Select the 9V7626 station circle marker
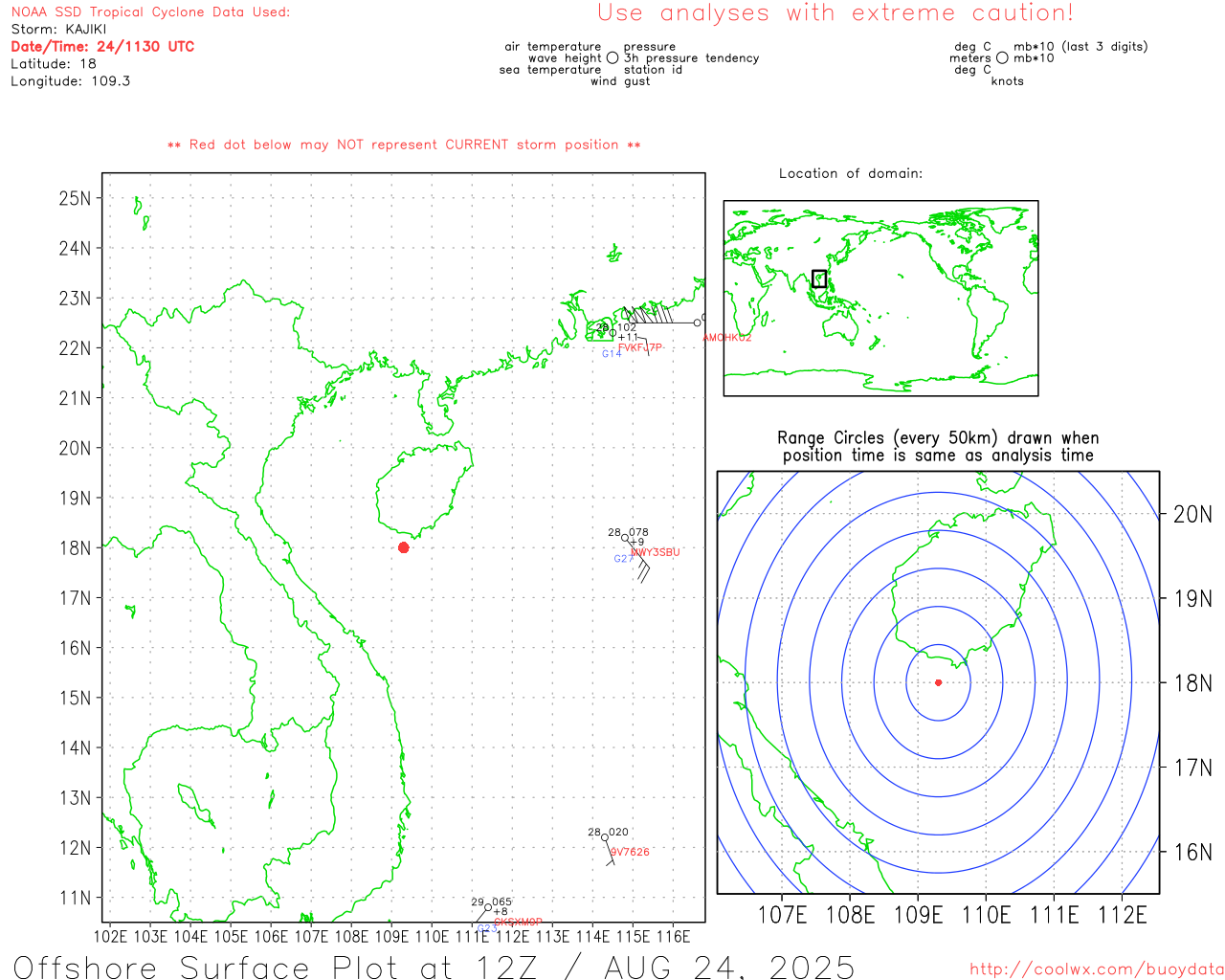Viewport: 1225px width, 980px height. 604,837
